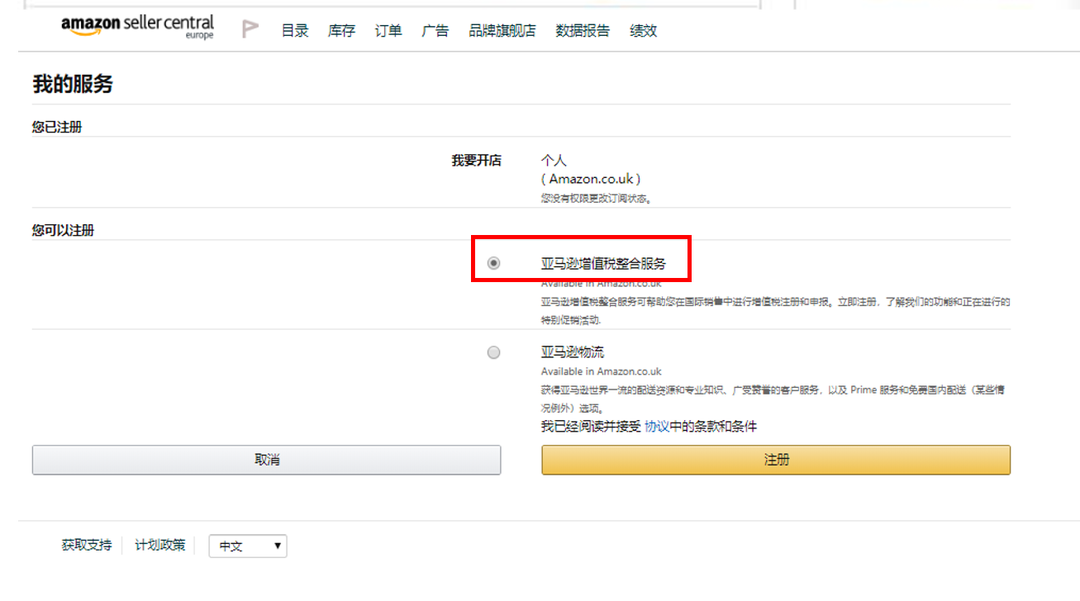Open the 计划政策 footer link
1080x601 pixels.
click(x=160, y=545)
